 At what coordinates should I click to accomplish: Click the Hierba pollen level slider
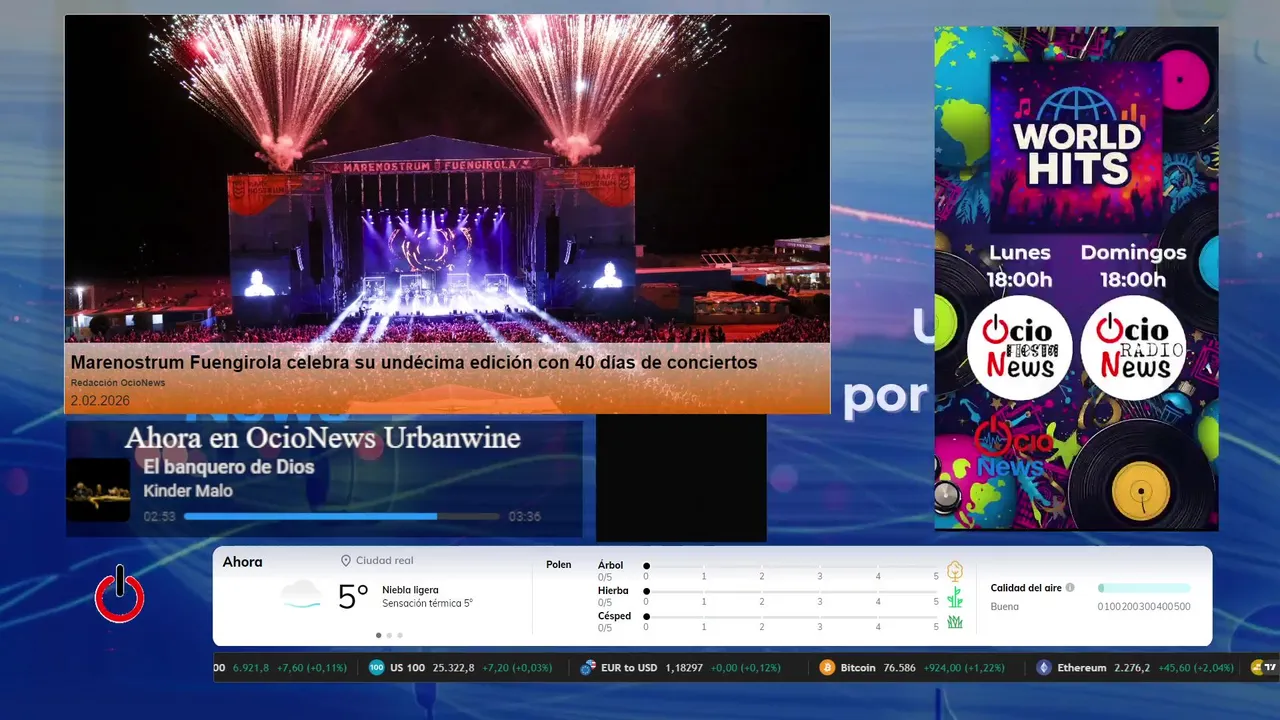pos(792,591)
